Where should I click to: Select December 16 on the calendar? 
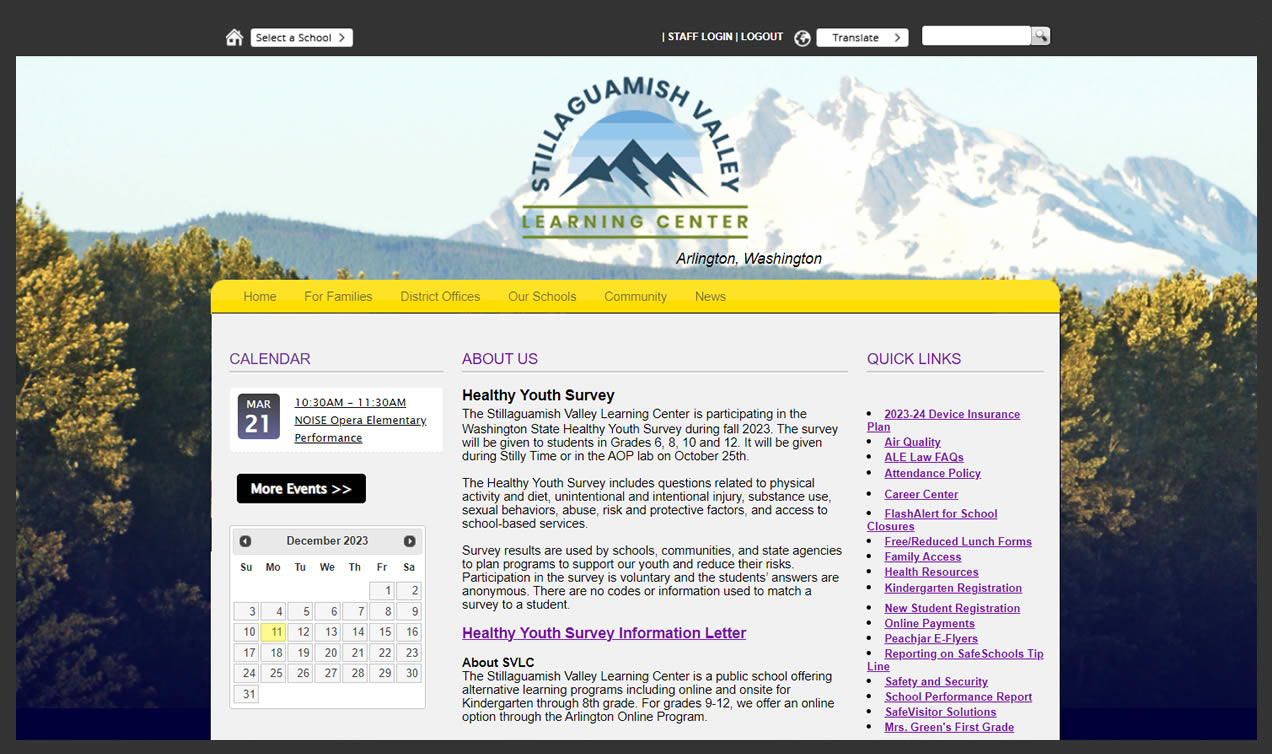pos(409,632)
